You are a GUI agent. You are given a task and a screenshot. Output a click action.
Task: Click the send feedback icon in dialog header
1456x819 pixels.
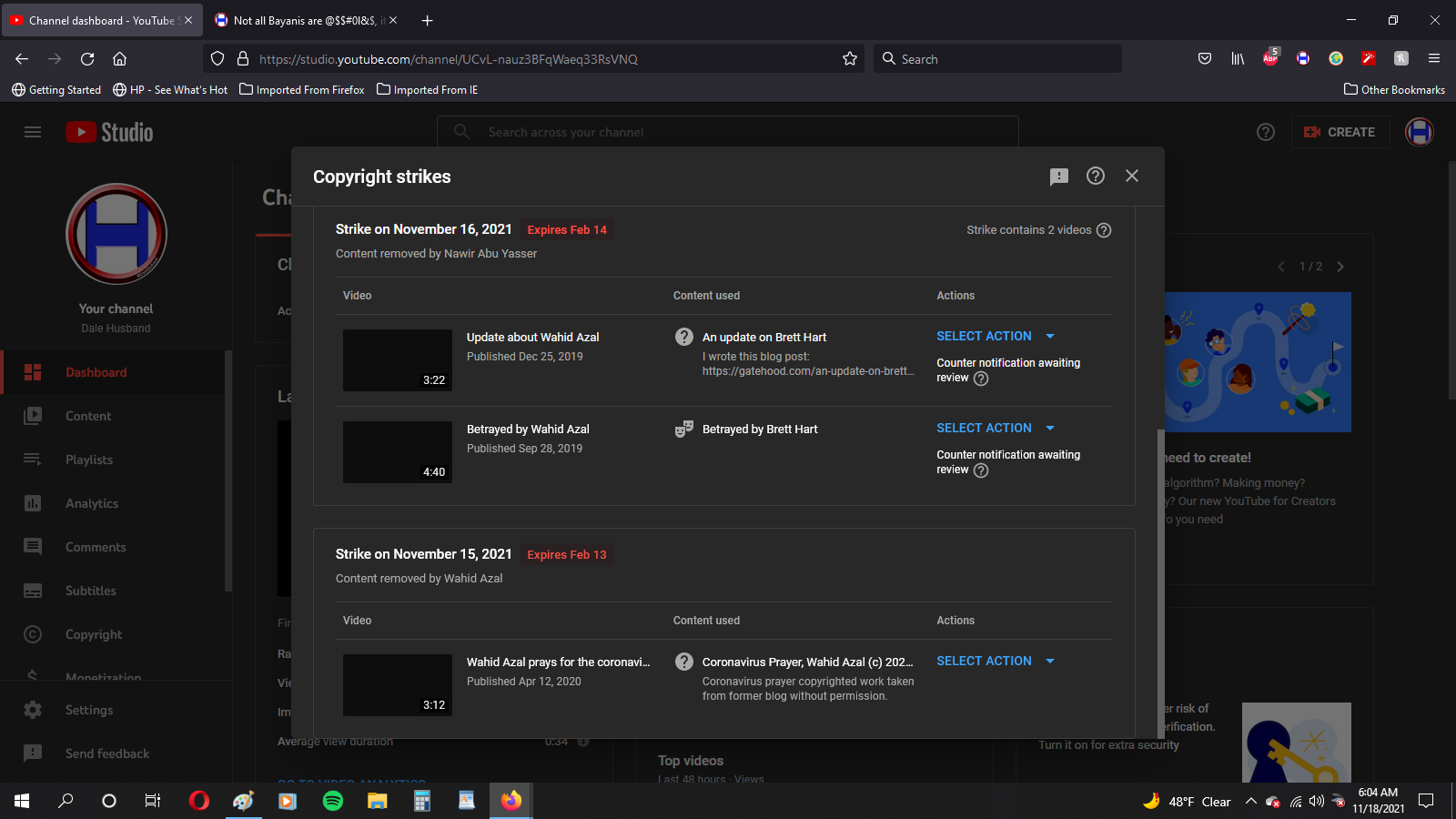1058,177
